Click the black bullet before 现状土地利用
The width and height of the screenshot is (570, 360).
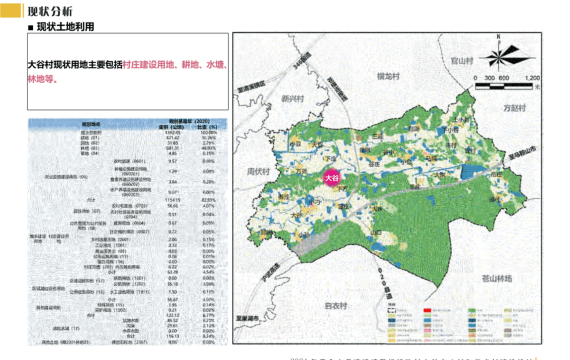31,27
